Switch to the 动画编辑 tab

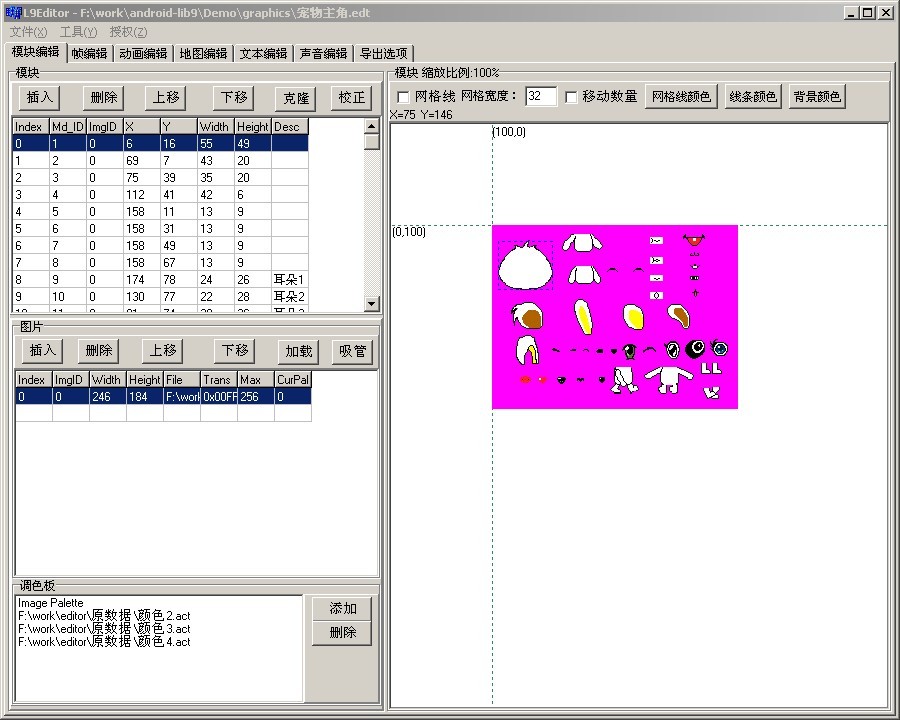tap(143, 53)
